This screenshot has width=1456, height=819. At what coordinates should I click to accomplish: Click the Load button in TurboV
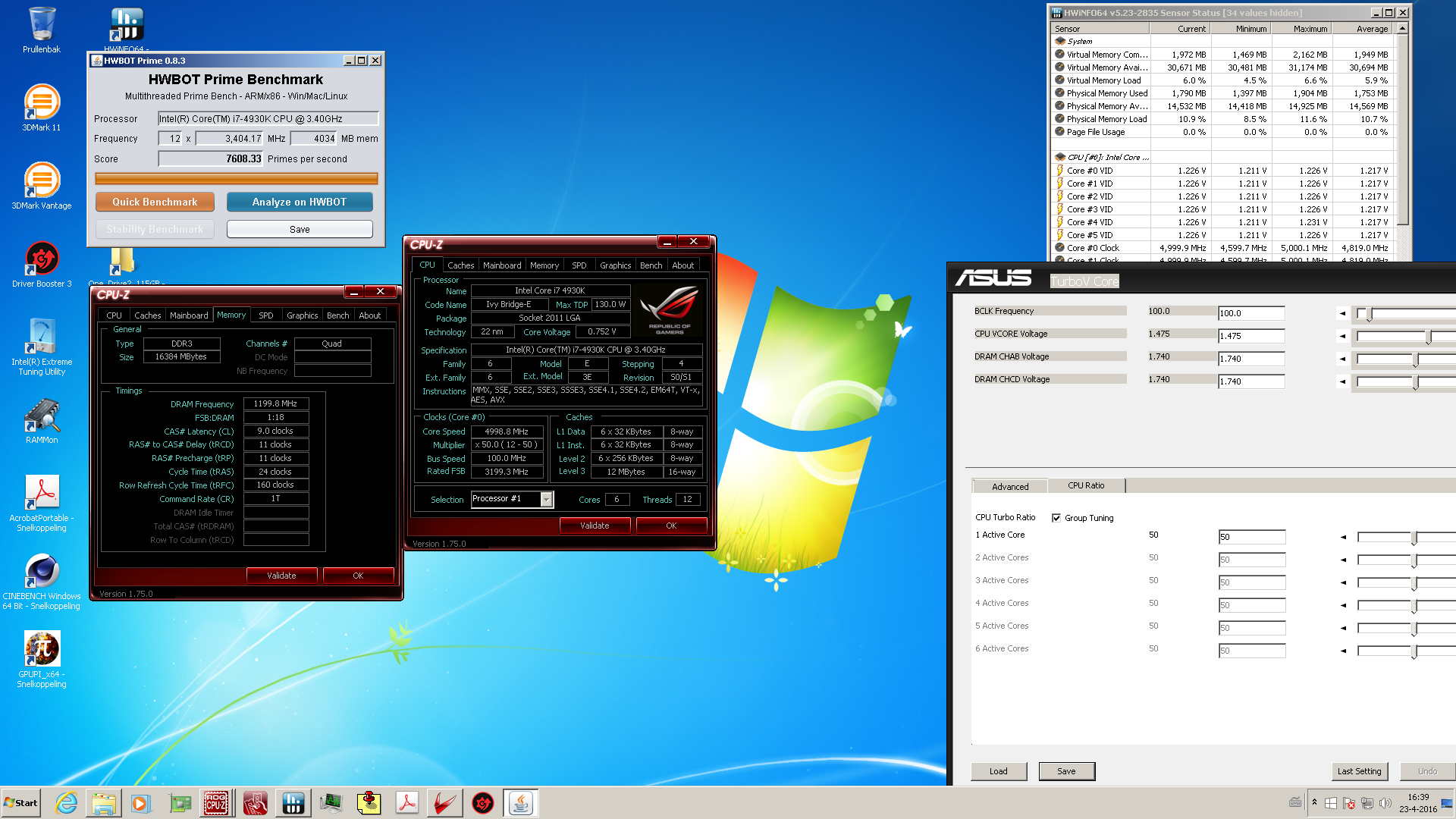[x=999, y=771]
